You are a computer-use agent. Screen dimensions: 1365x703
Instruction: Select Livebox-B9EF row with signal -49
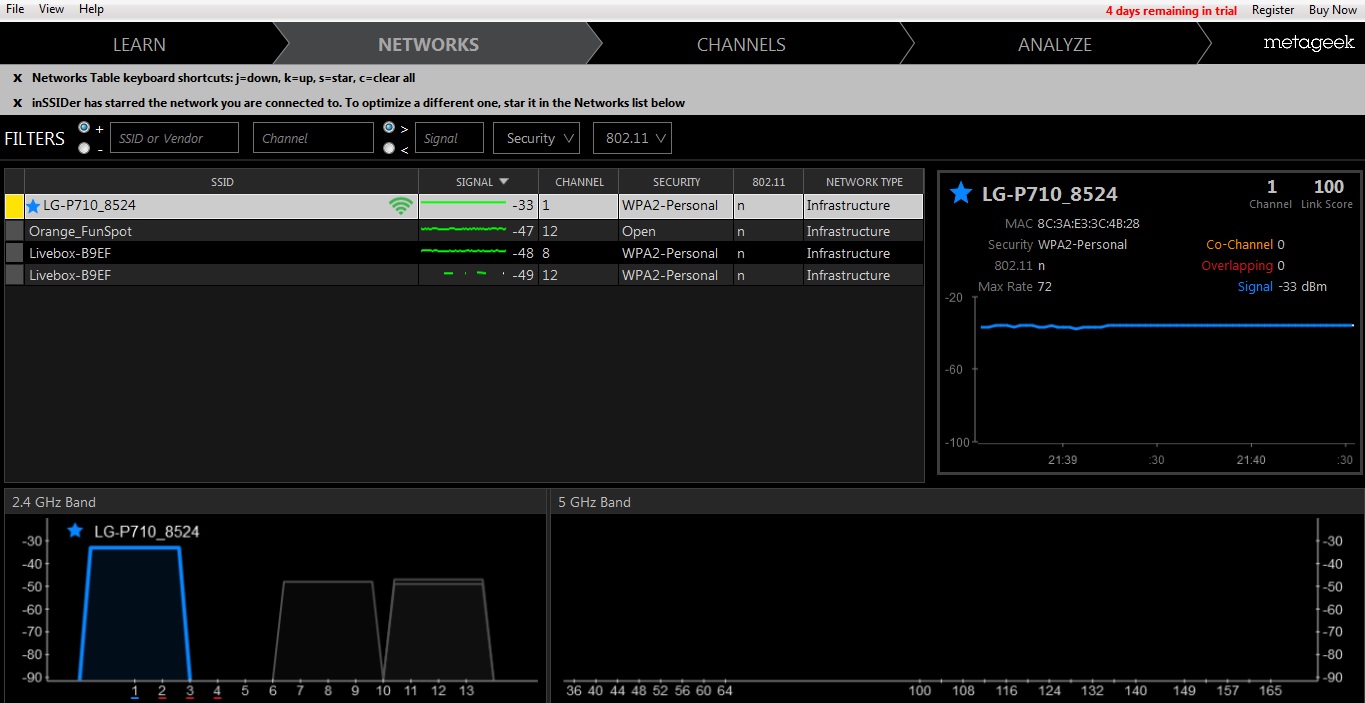click(464, 275)
